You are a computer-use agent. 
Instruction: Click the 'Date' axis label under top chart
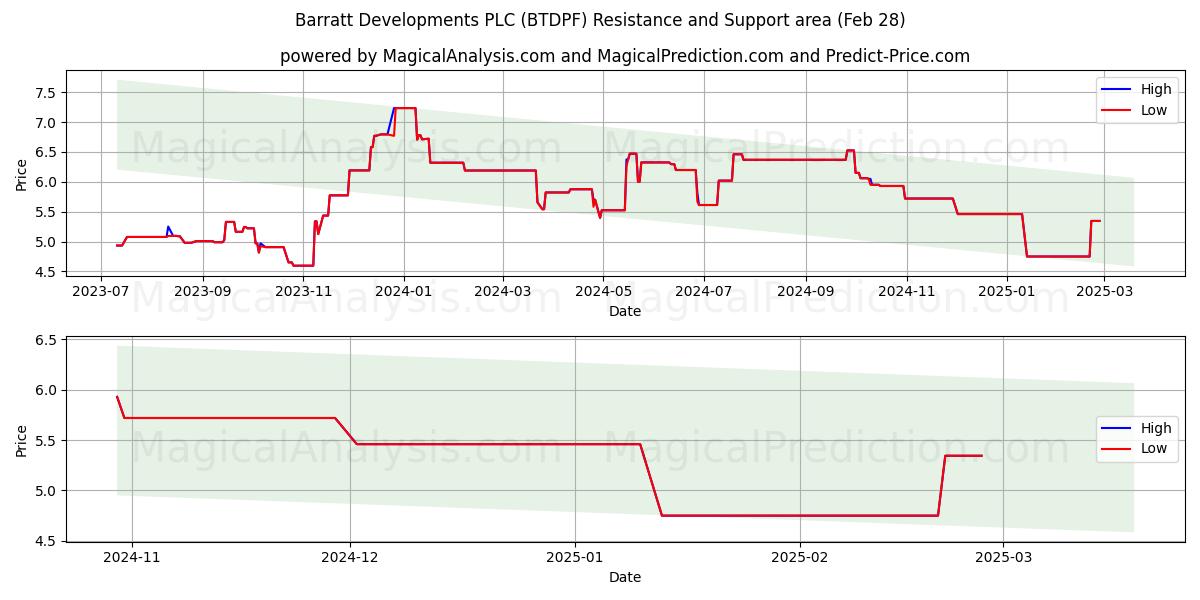click(625, 311)
